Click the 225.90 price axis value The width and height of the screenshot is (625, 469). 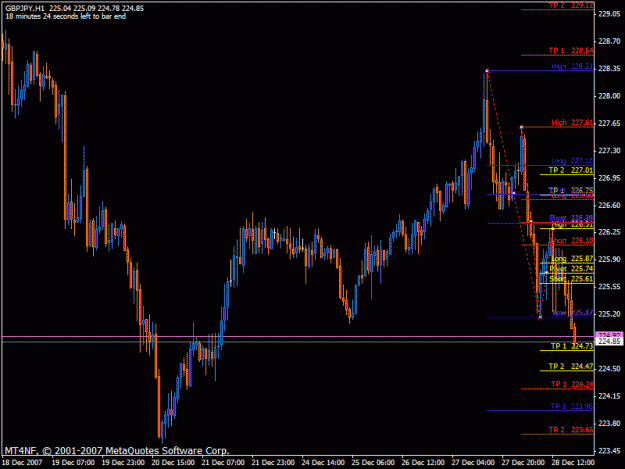click(609, 259)
